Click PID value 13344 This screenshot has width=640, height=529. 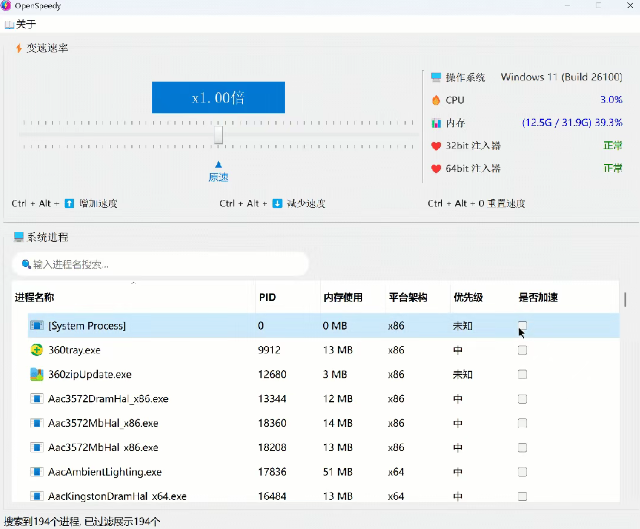click(x=272, y=399)
